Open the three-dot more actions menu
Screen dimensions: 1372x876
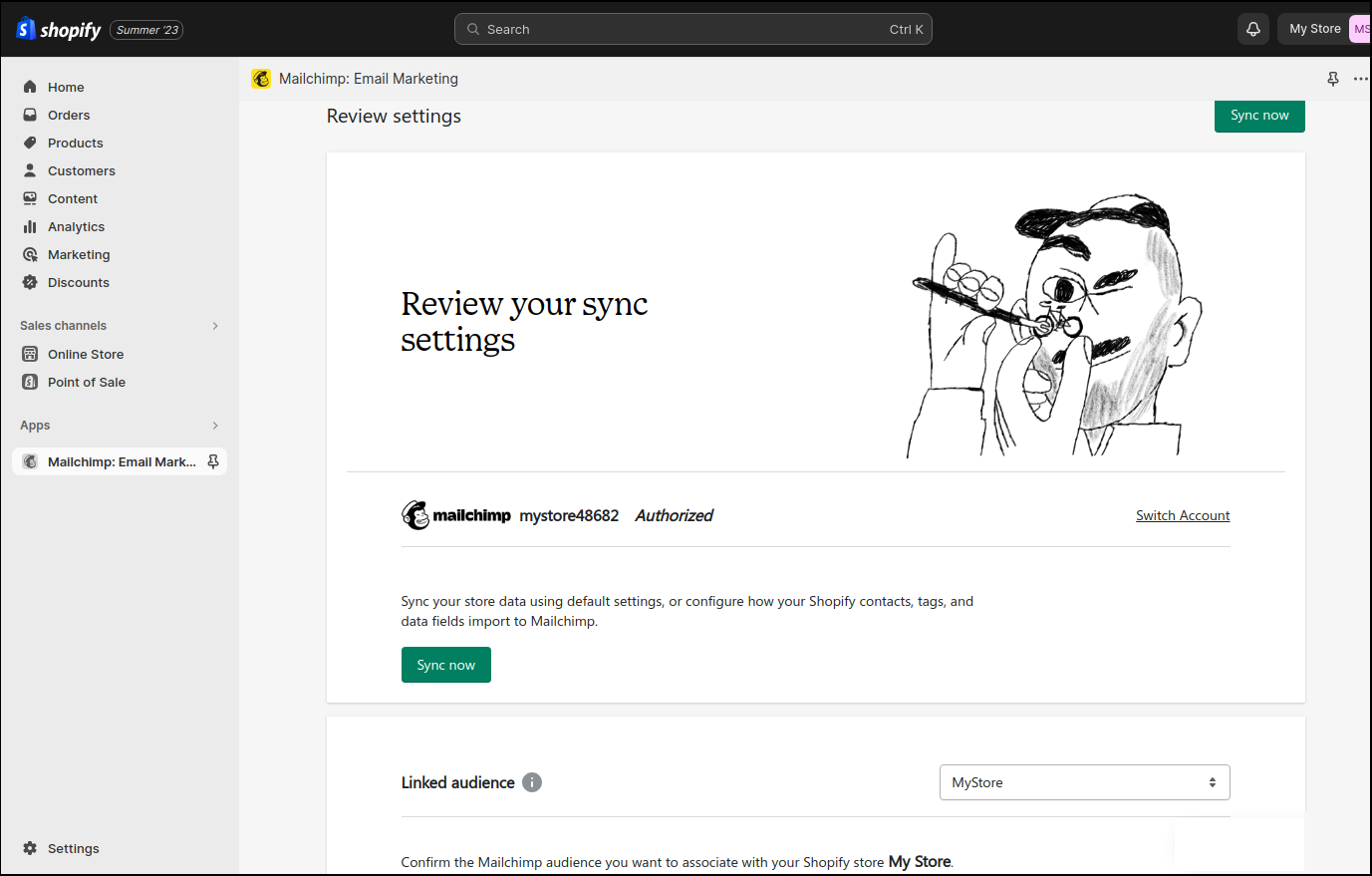coord(1360,79)
